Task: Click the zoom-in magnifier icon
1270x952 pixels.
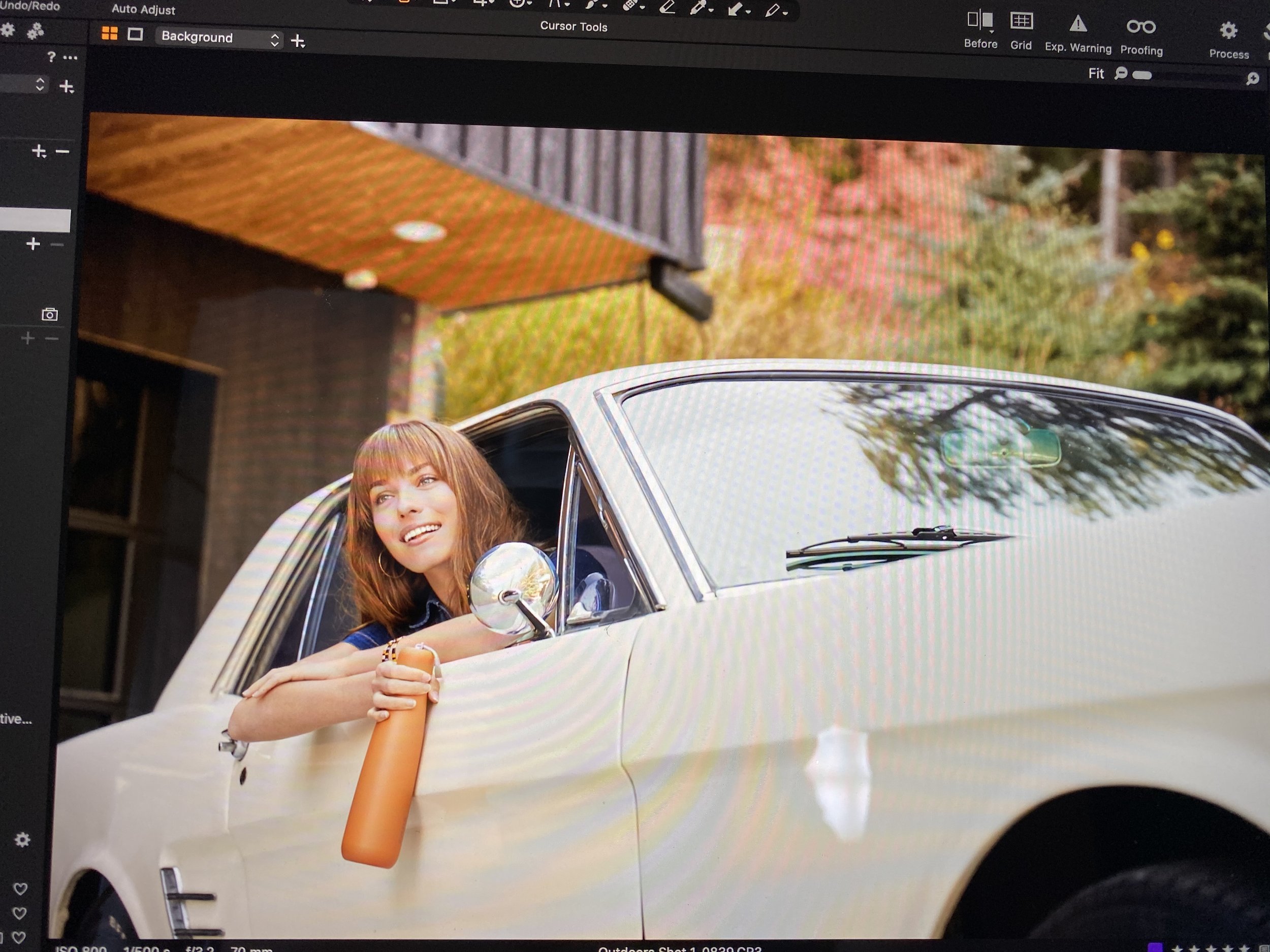Action: click(x=1252, y=79)
